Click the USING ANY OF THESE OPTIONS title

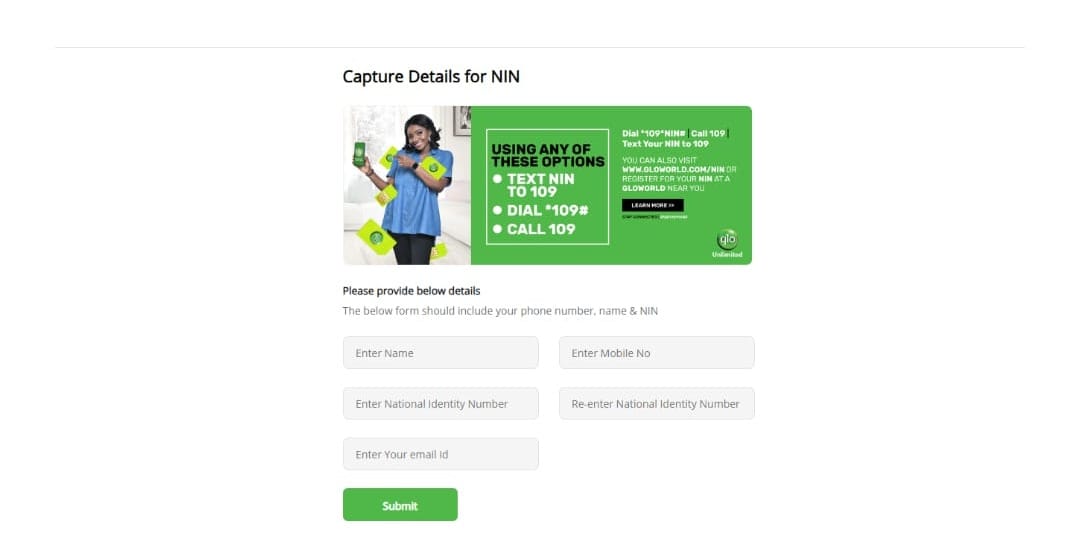[x=548, y=155]
